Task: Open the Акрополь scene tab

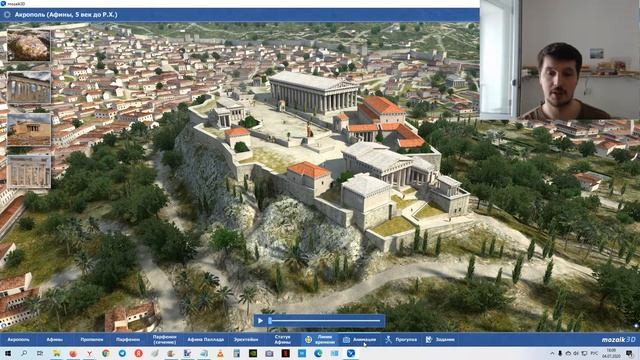Action: [x=19, y=340]
